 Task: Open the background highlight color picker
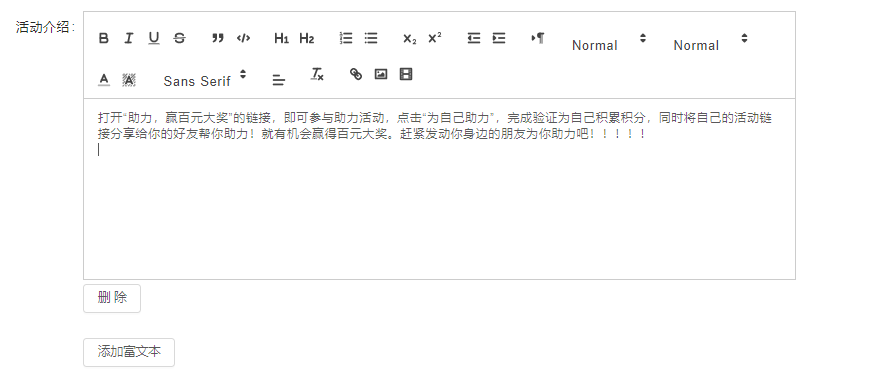click(129, 80)
